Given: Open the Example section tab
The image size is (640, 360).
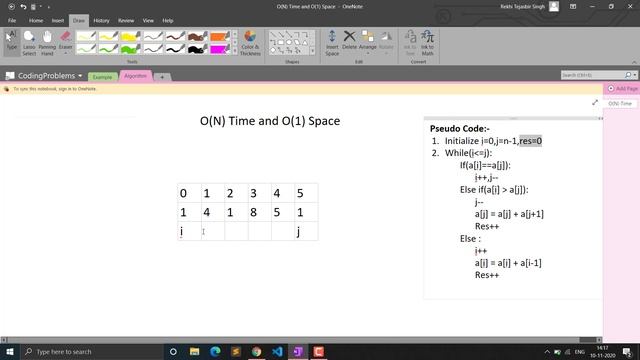Looking at the screenshot, I should click(x=102, y=77).
